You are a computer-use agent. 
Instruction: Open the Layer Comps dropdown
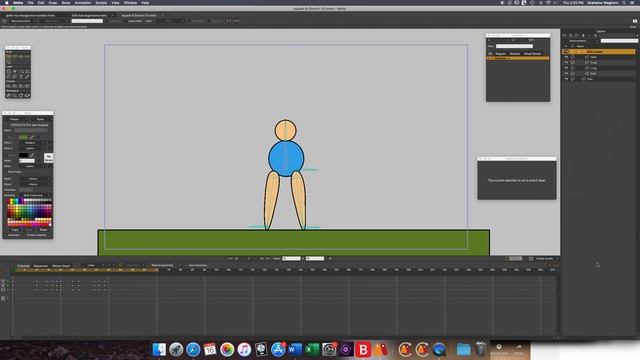[582, 41]
